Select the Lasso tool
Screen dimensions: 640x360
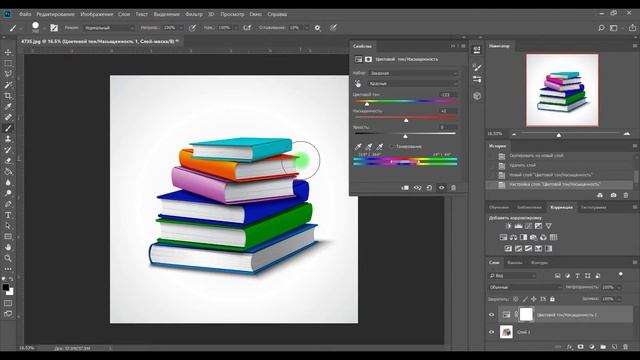click(8, 74)
